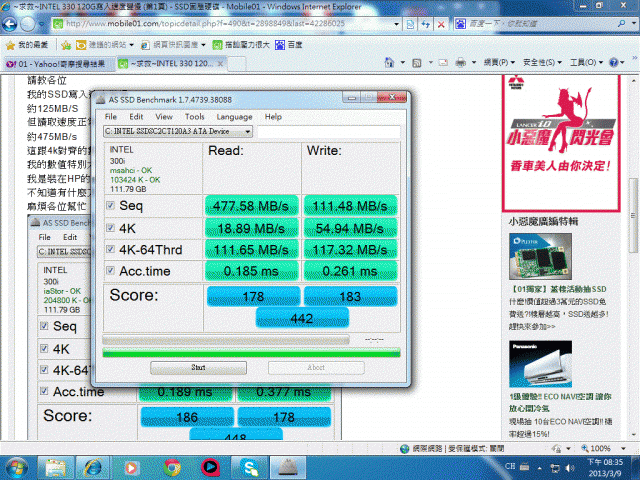
Task: Click the 指數壓力很大 favorites bar link
Action: click(x=241, y=45)
